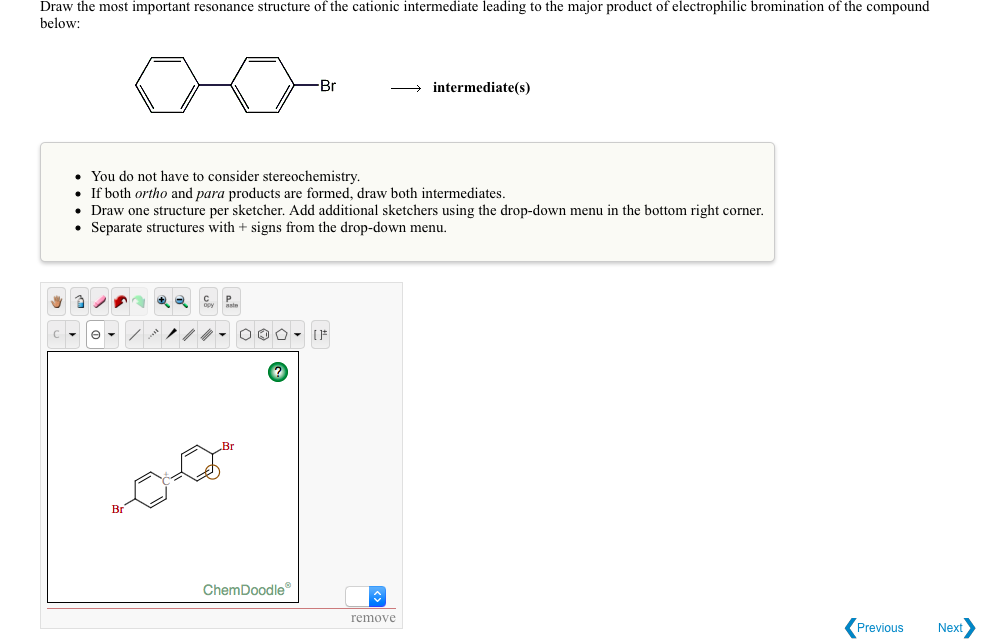
Task: Select the benzene ring tool
Action: pos(261,333)
